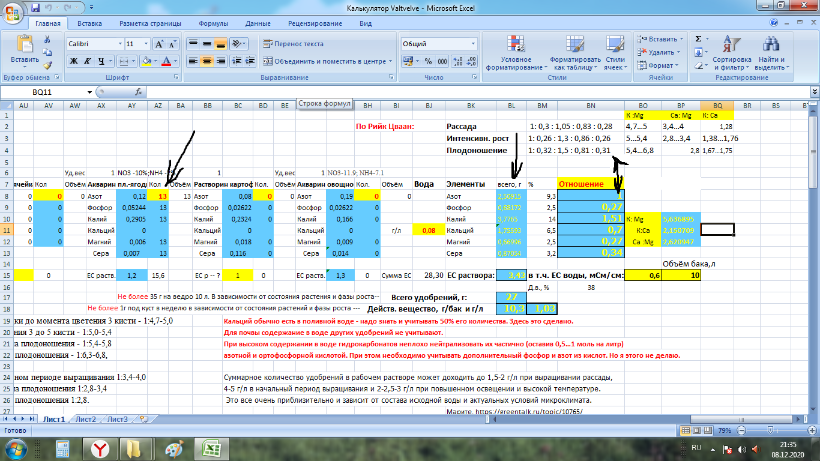The image size is (820, 461).
Task: Open the Общий number format dropdown
Action: coord(464,44)
